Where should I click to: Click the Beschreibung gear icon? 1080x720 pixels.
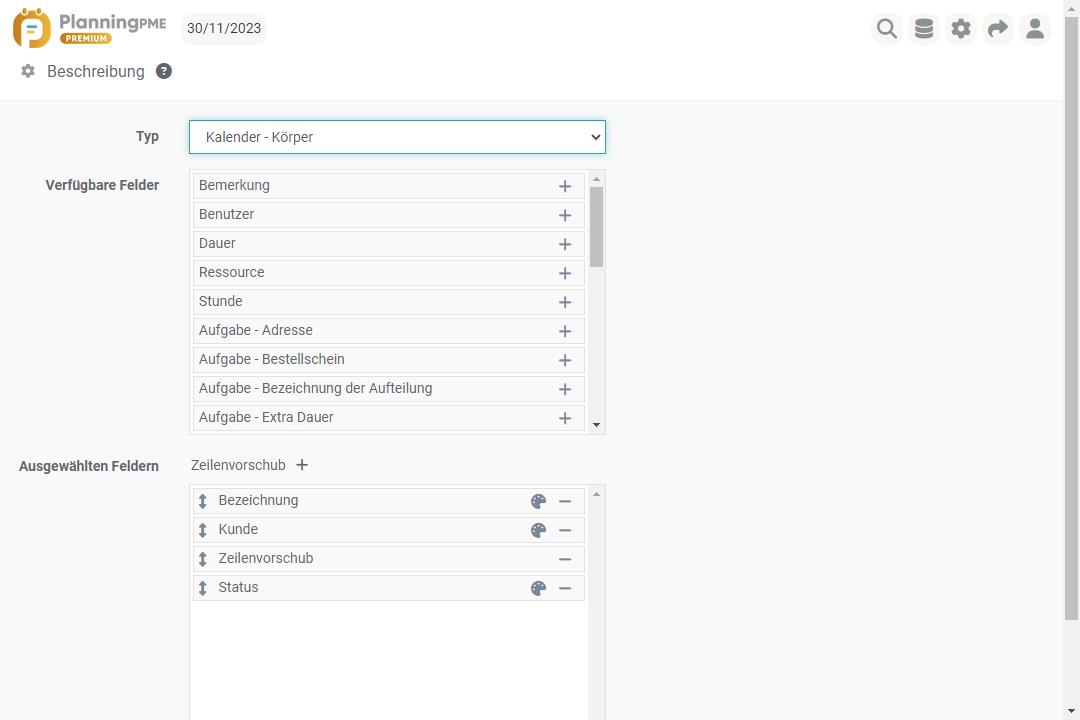28,71
